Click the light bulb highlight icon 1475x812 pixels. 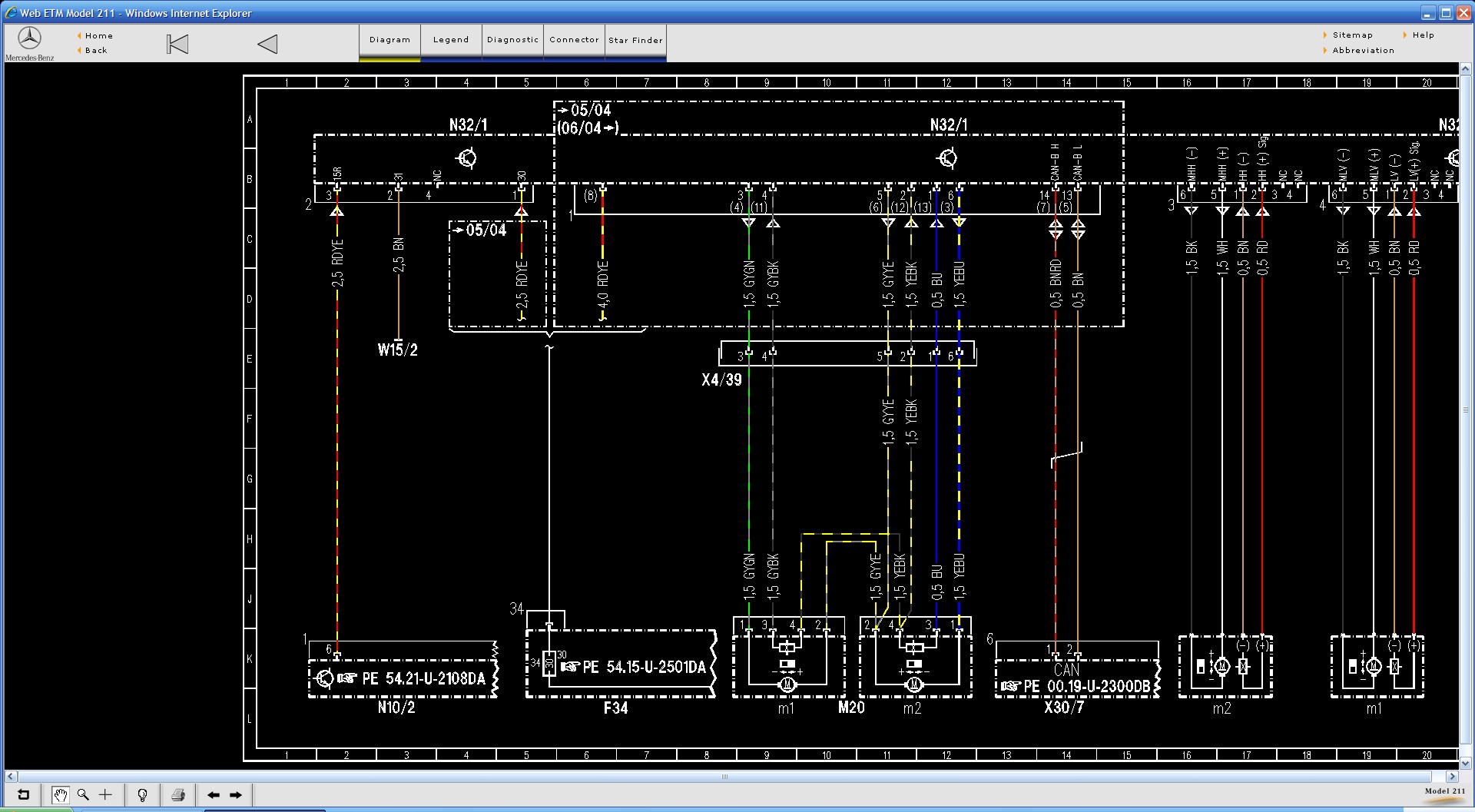(x=142, y=795)
